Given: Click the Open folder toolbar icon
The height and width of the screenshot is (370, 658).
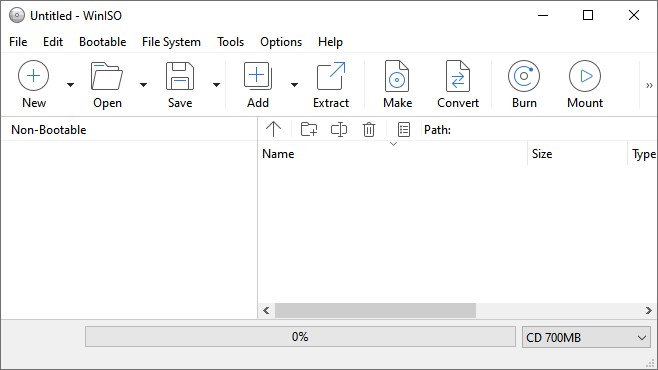Looking at the screenshot, I should click(x=107, y=76).
